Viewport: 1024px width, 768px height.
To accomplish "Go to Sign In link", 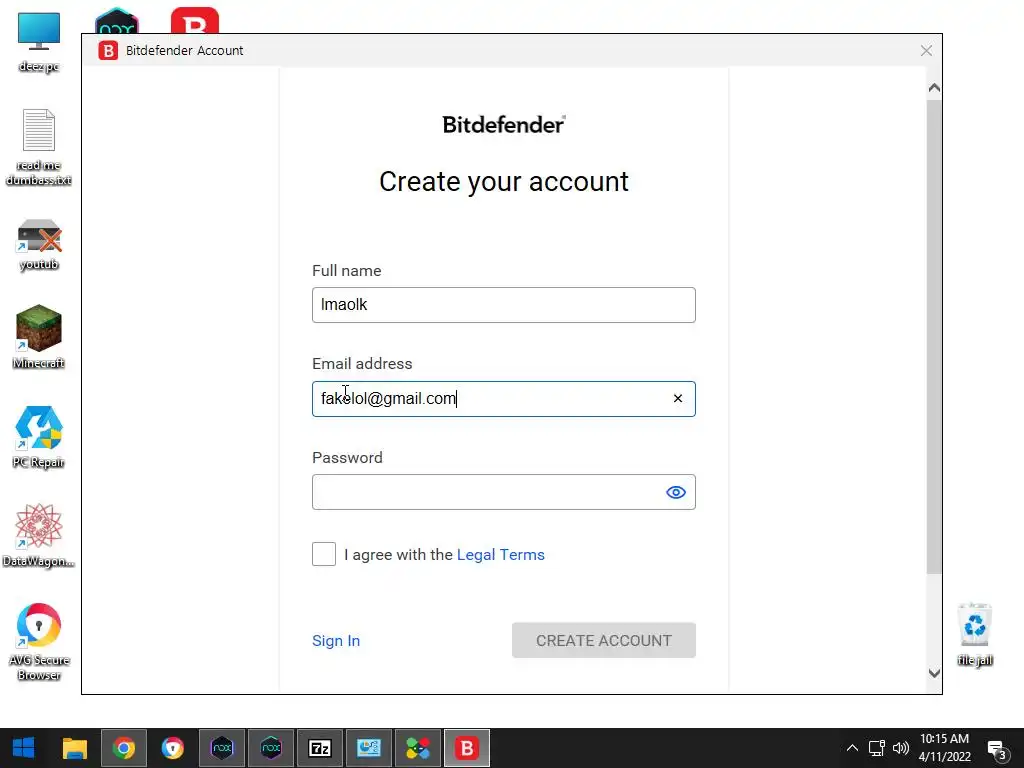I will (336, 641).
